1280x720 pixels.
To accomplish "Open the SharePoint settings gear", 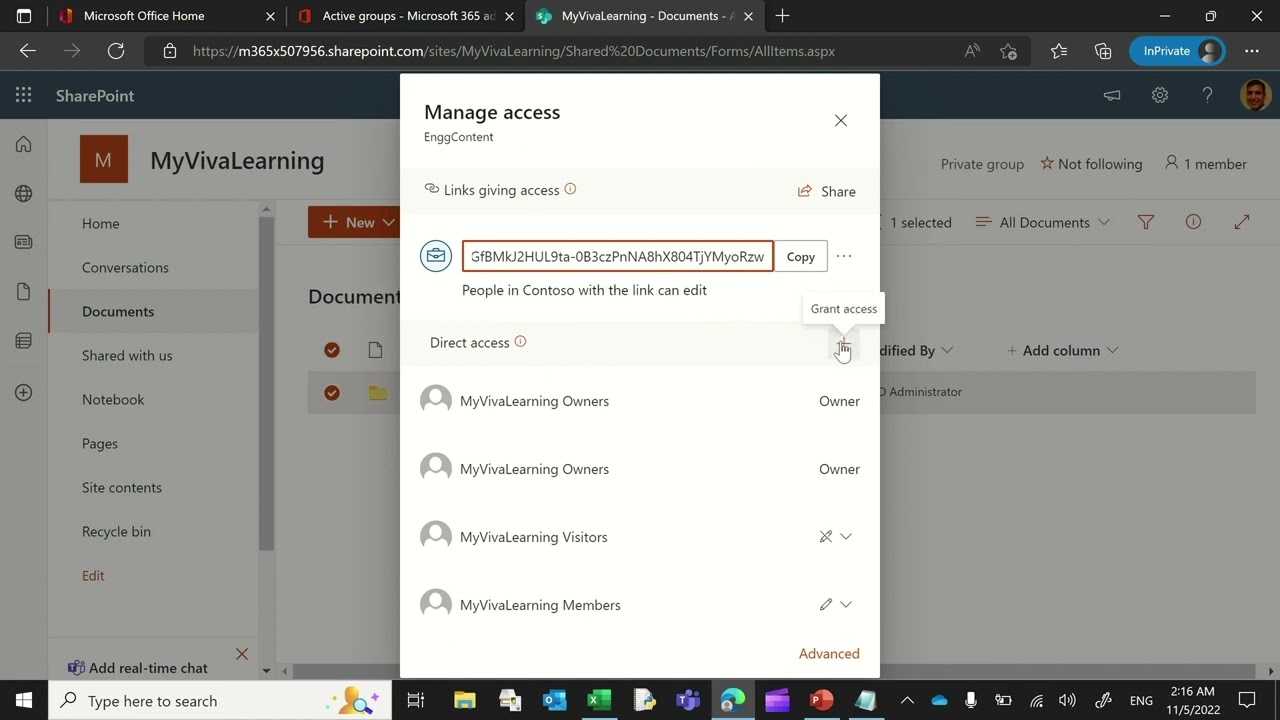I will (1159, 95).
